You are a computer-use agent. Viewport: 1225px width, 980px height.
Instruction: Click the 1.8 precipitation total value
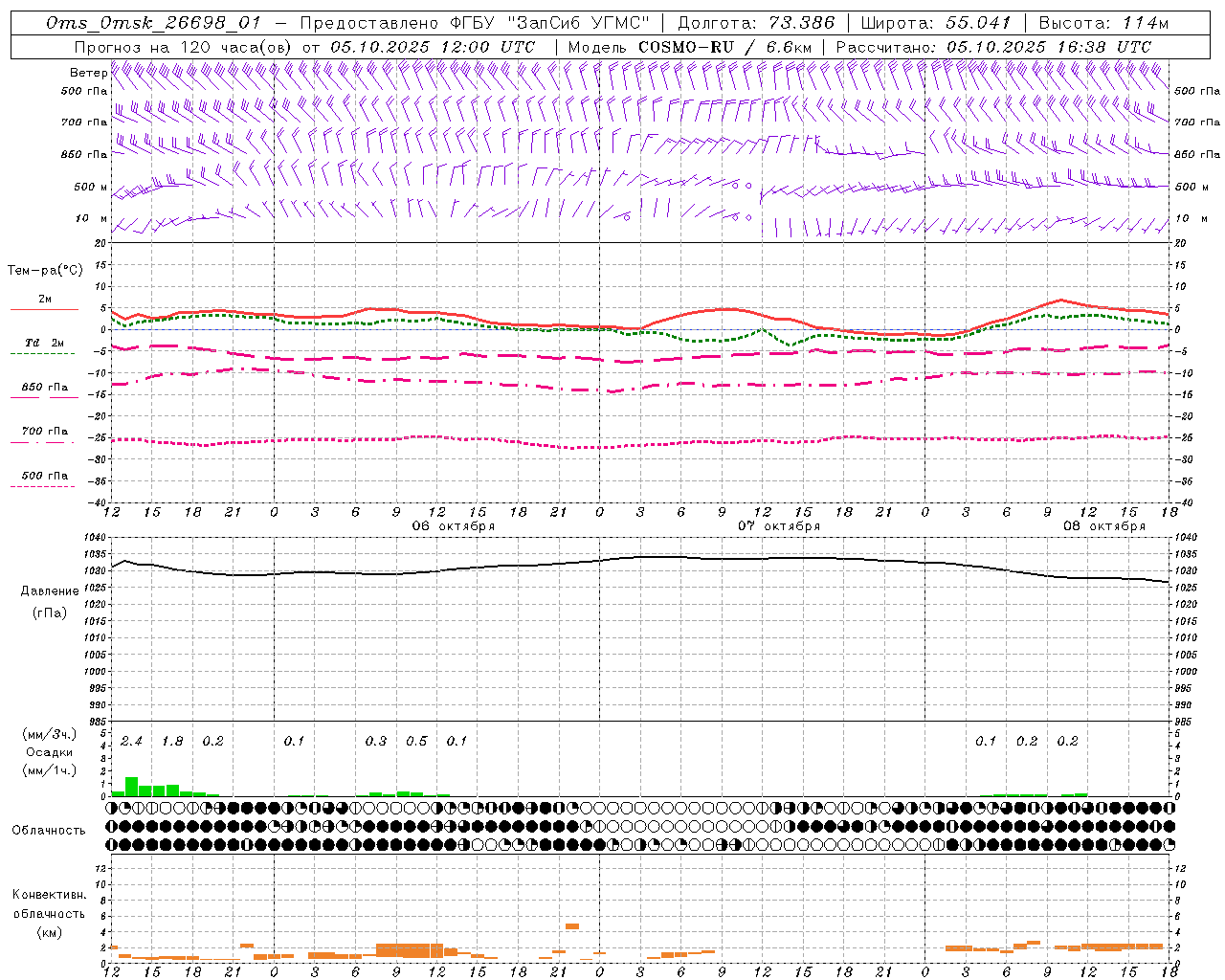172,742
